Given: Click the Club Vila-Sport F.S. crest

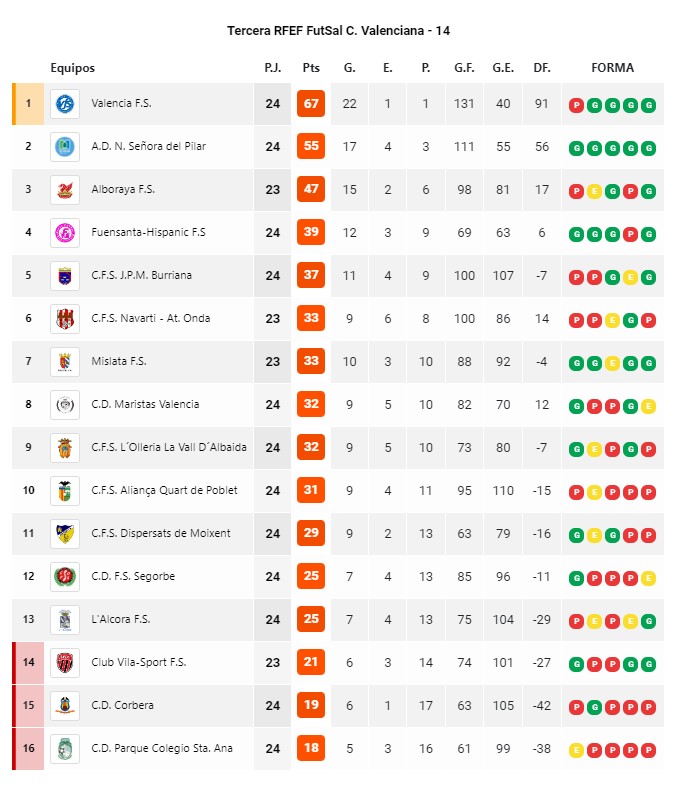Looking at the screenshot, I should pyautogui.click(x=65, y=663).
